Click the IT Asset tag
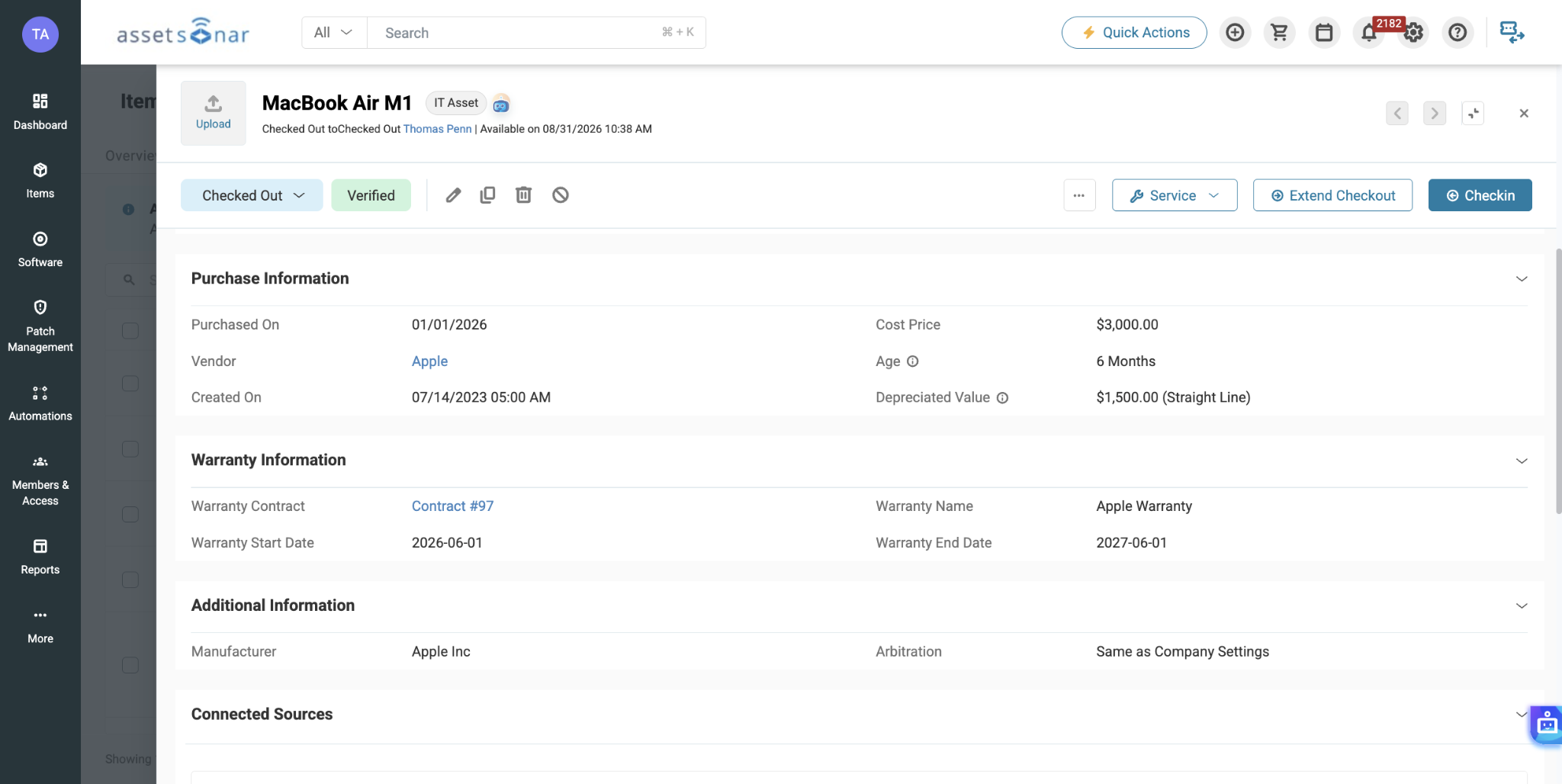Screen dimensions: 1562x784 [456, 103]
